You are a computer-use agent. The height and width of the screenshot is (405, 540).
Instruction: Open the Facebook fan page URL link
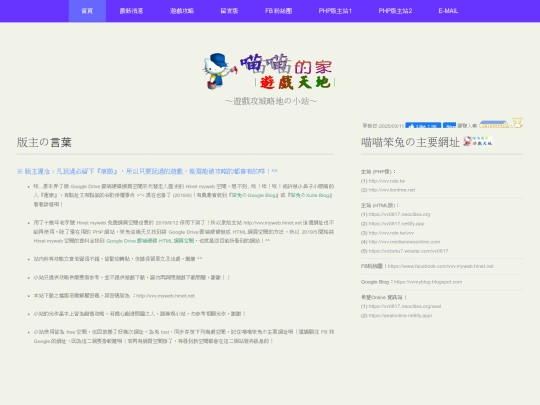point(440,266)
